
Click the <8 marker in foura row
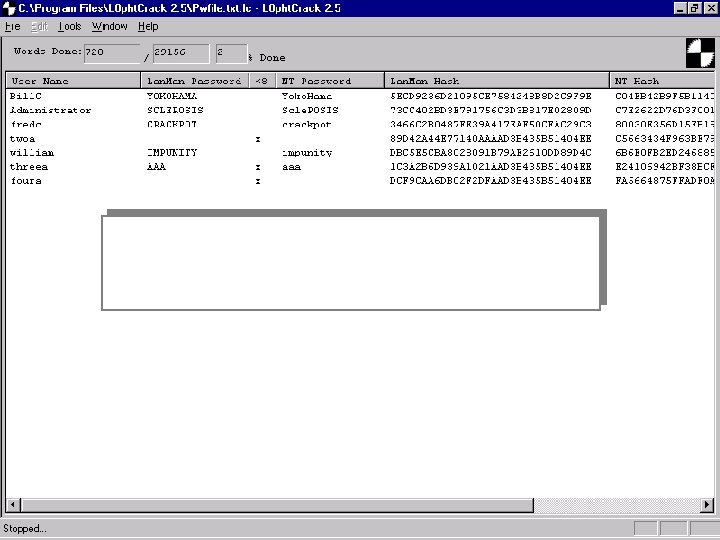pos(258,181)
